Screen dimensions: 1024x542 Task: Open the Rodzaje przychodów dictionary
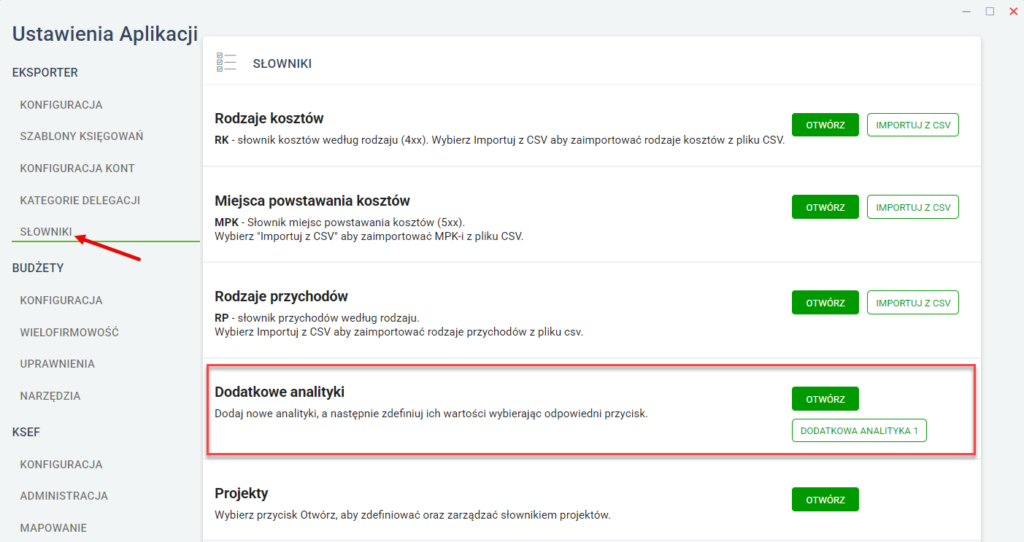click(x=825, y=302)
